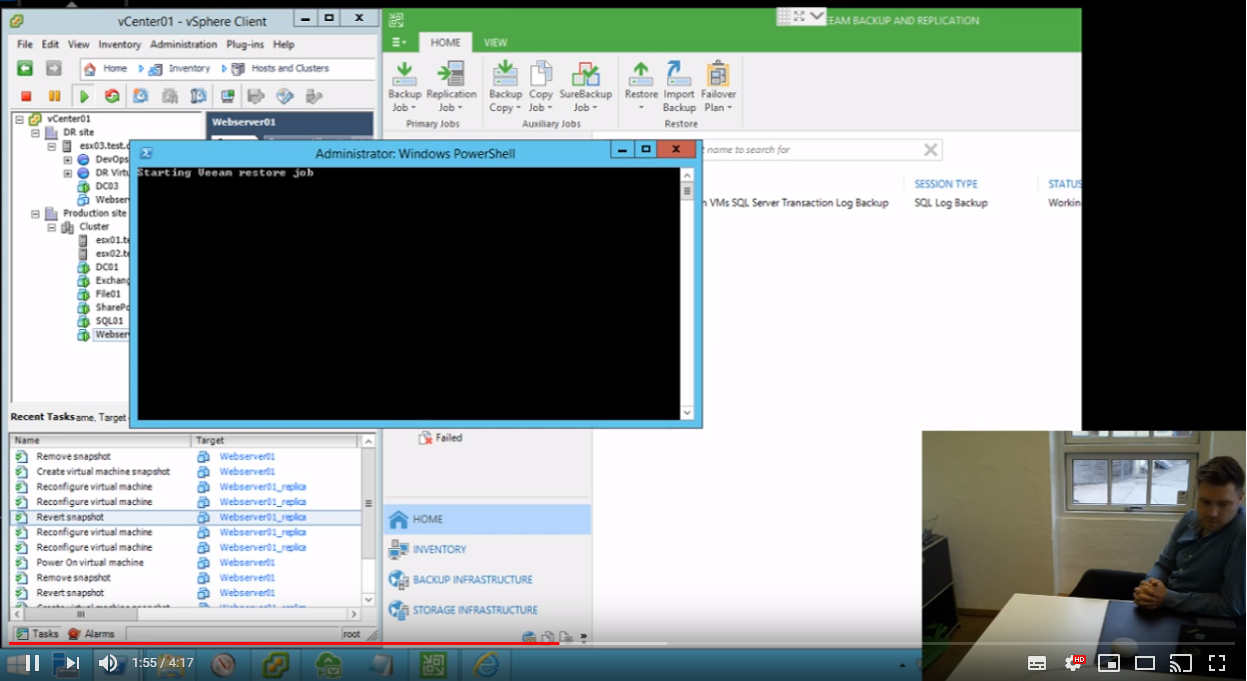Click the vSphere back navigation arrow
Image resolution: width=1247 pixels, height=681 pixels.
click(25, 68)
